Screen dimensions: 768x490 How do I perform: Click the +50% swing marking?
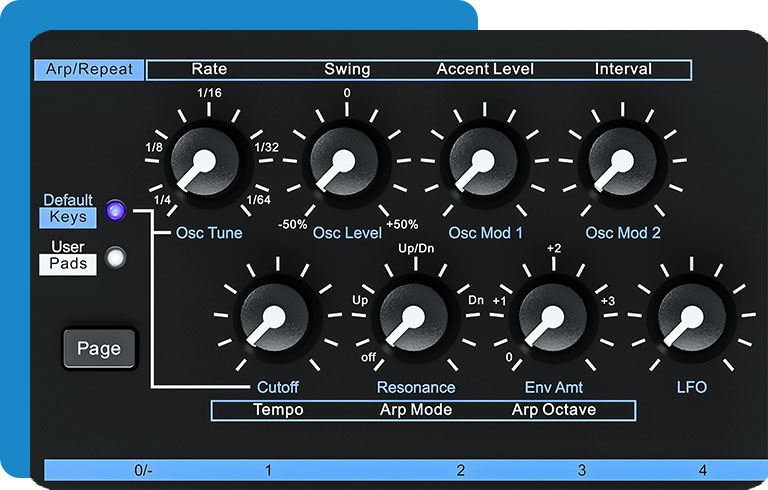[402, 225]
